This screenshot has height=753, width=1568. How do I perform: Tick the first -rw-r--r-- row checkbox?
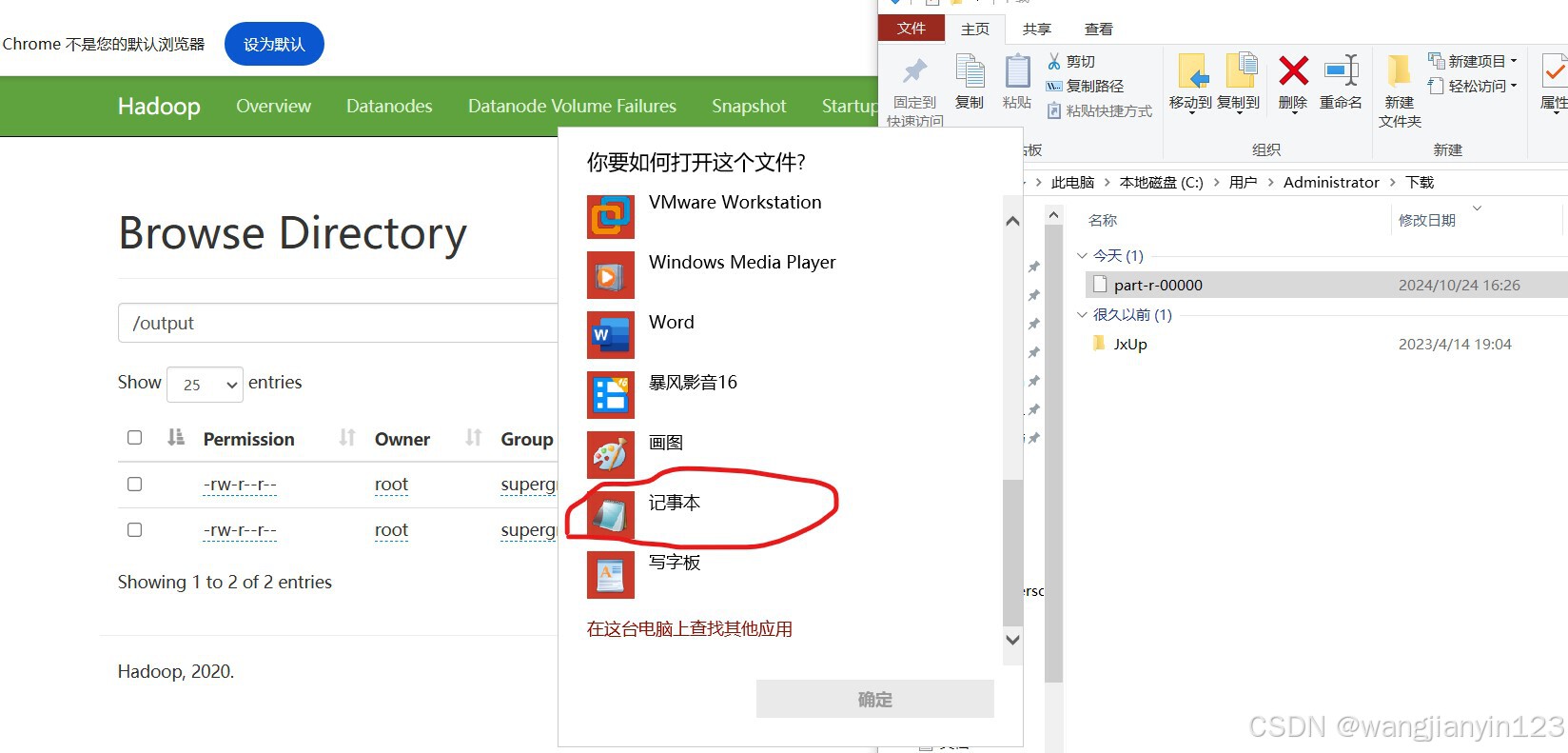pyautogui.click(x=134, y=485)
